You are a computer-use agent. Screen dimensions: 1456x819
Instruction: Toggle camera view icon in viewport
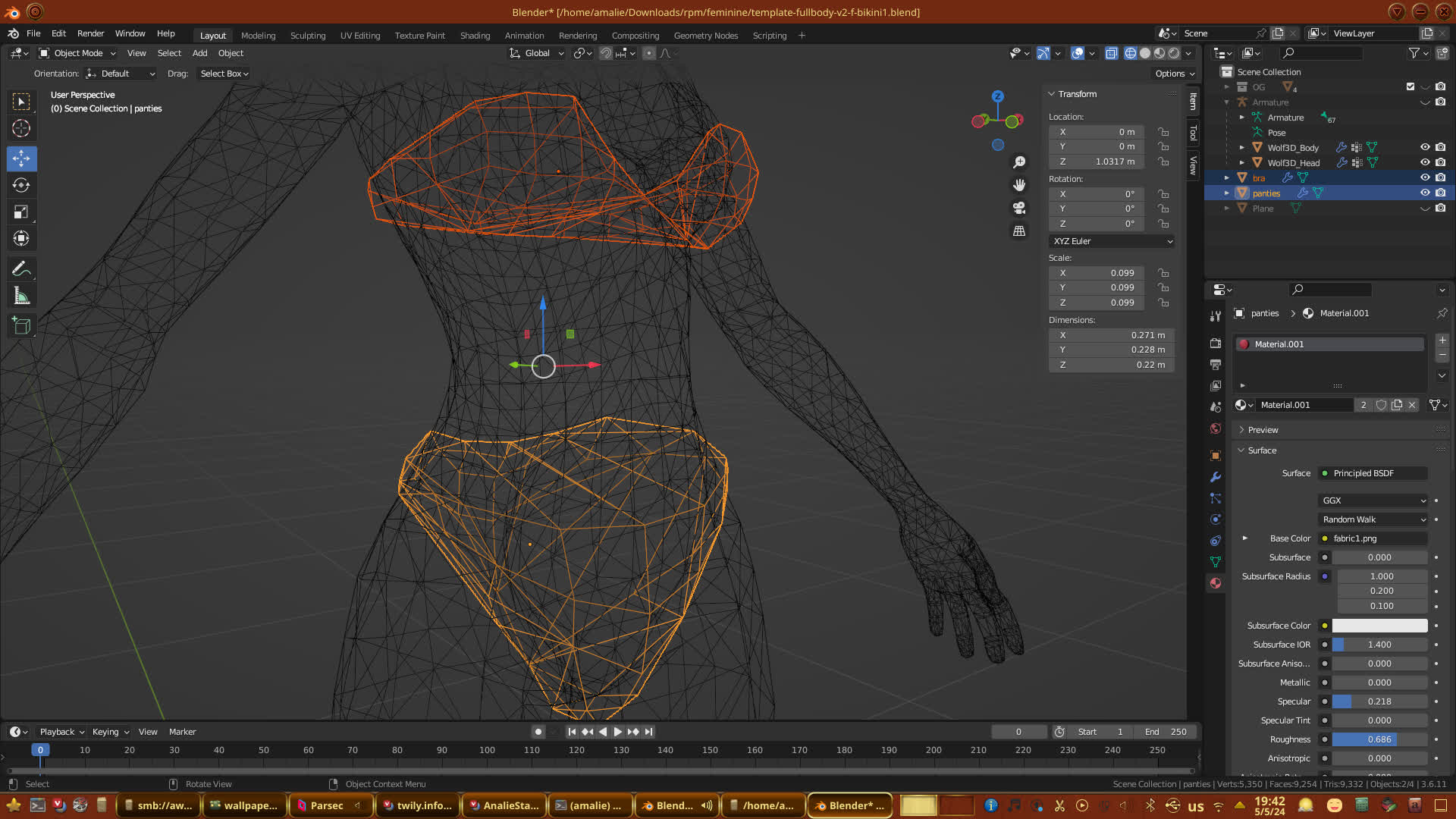tap(1019, 208)
